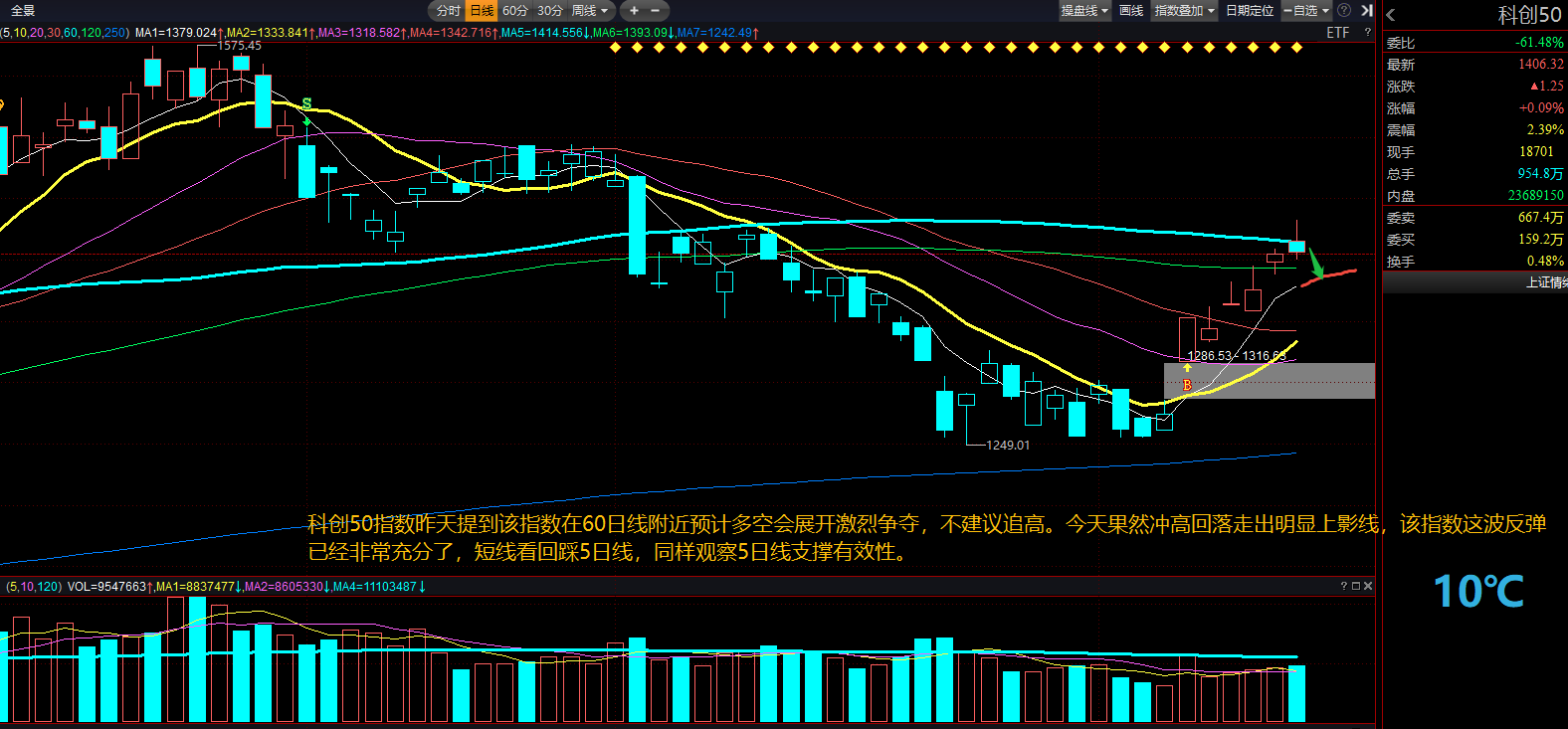Switch to 分时 intraday view
The width and height of the screenshot is (1568, 729).
[448, 11]
